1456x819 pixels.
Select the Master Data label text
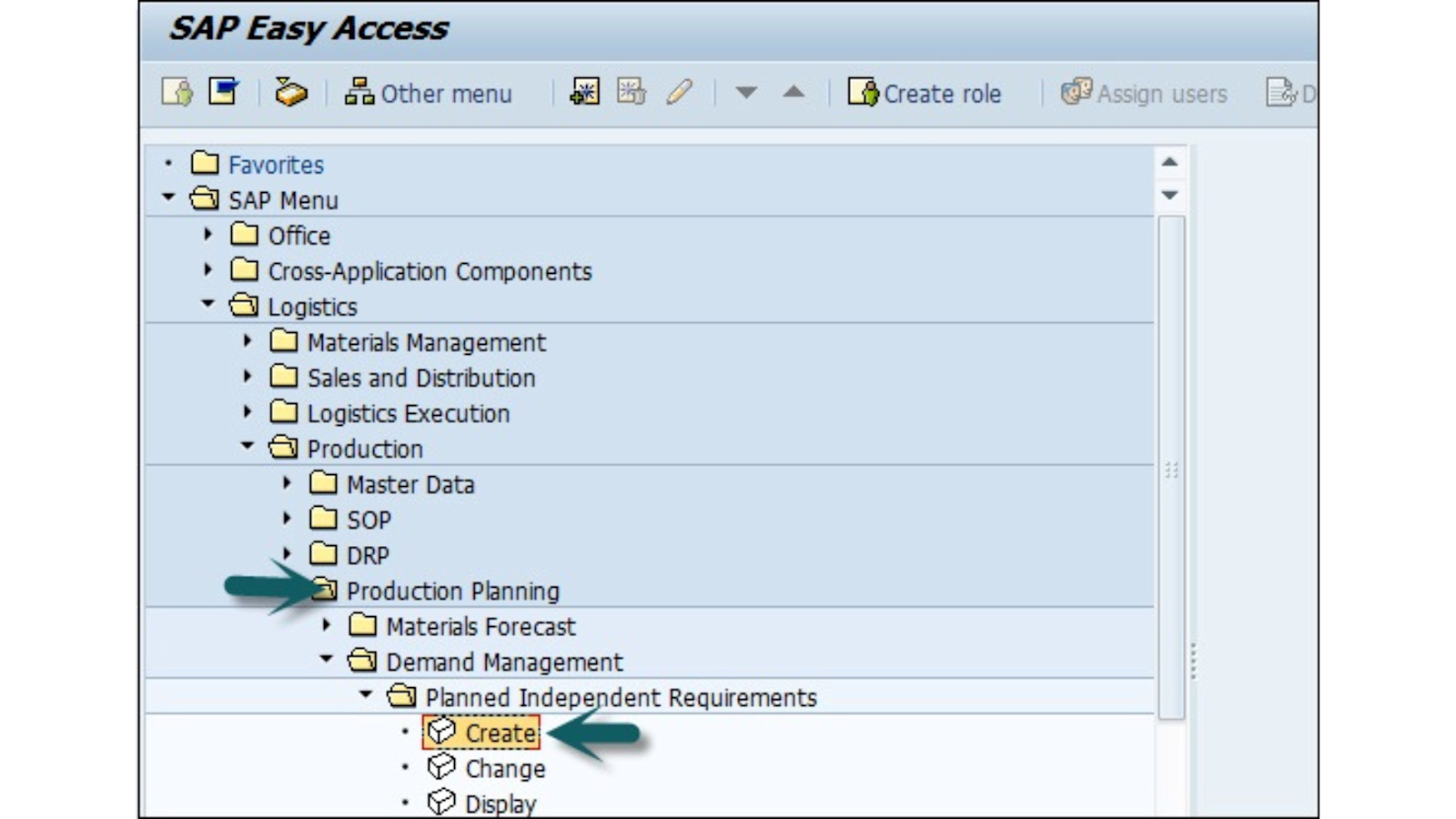coord(410,485)
